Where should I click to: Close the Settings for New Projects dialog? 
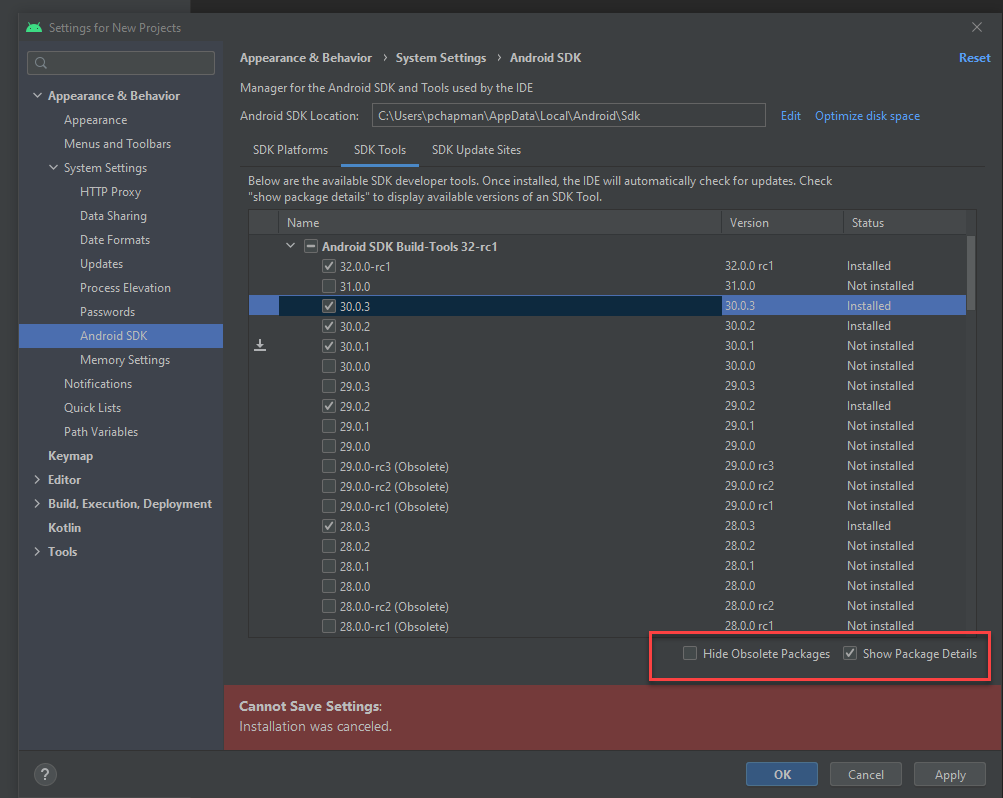[x=976, y=27]
